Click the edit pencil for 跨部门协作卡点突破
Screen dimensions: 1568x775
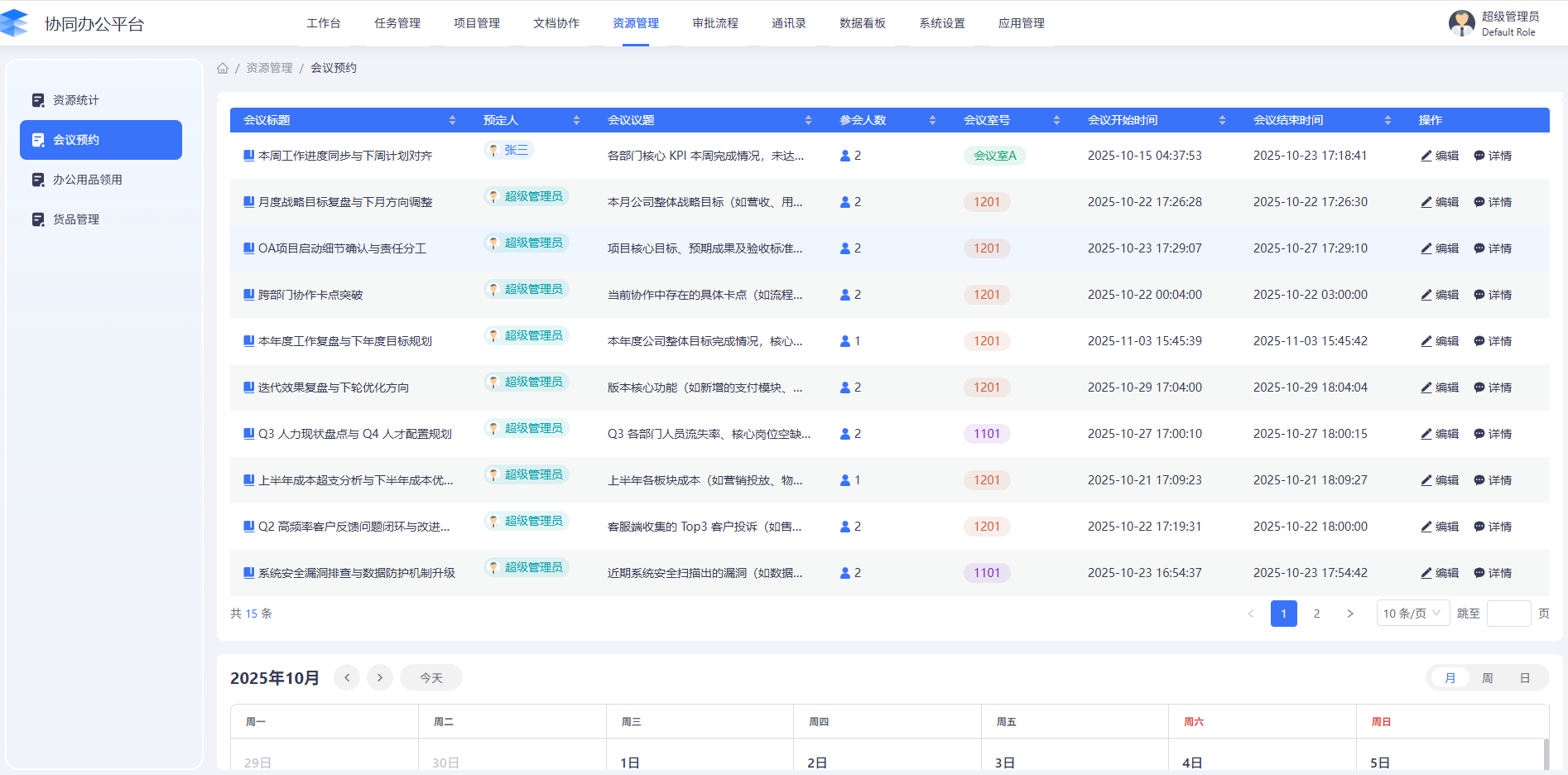coord(1426,295)
